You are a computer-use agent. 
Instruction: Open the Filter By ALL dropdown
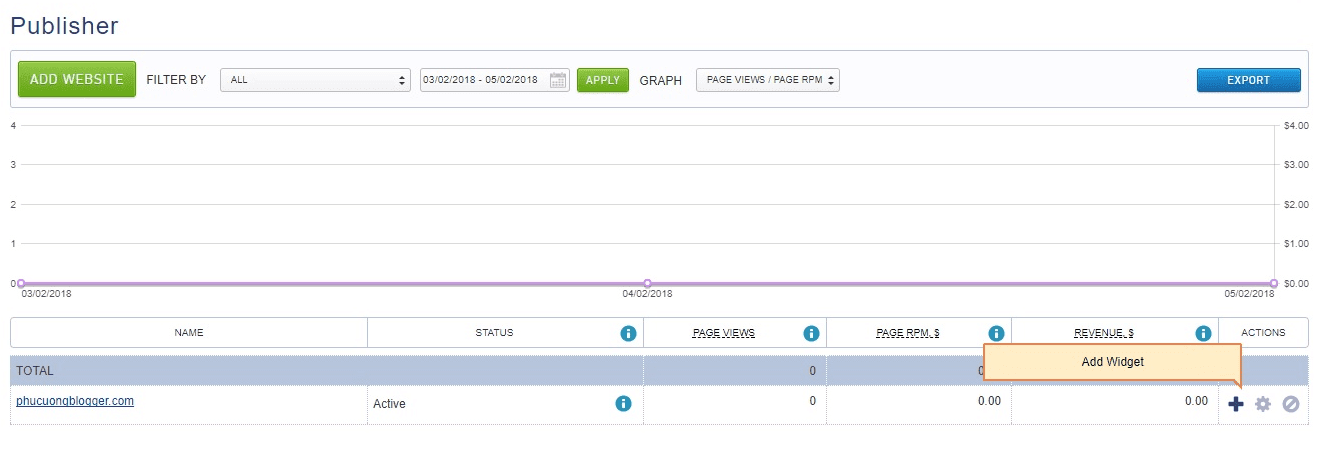pyautogui.click(x=315, y=80)
